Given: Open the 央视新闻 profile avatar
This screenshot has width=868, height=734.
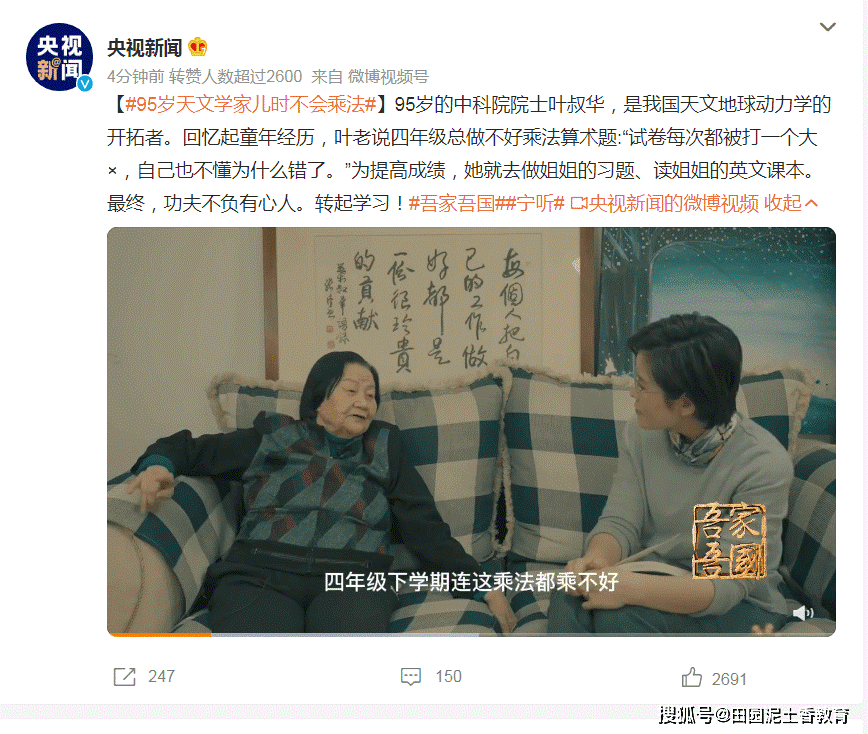Looking at the screenshot, I should point(59,57).
